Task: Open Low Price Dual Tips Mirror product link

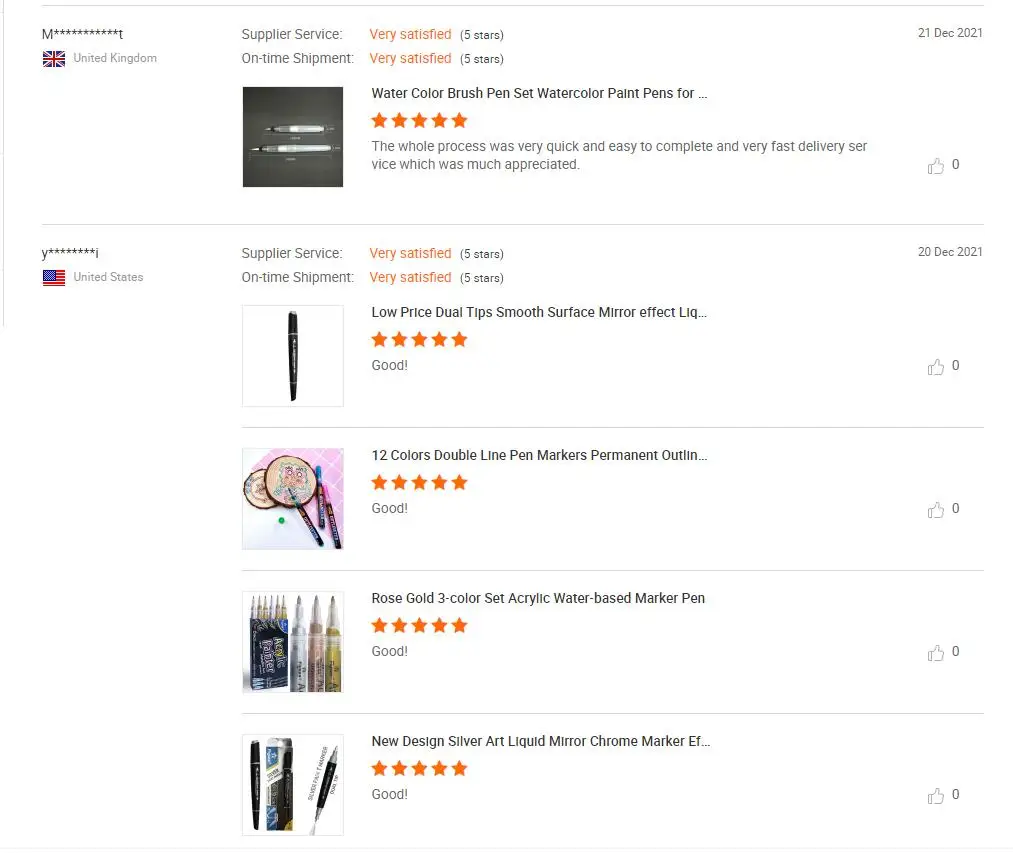Action: pyautogui.click(x=539, y=313)
